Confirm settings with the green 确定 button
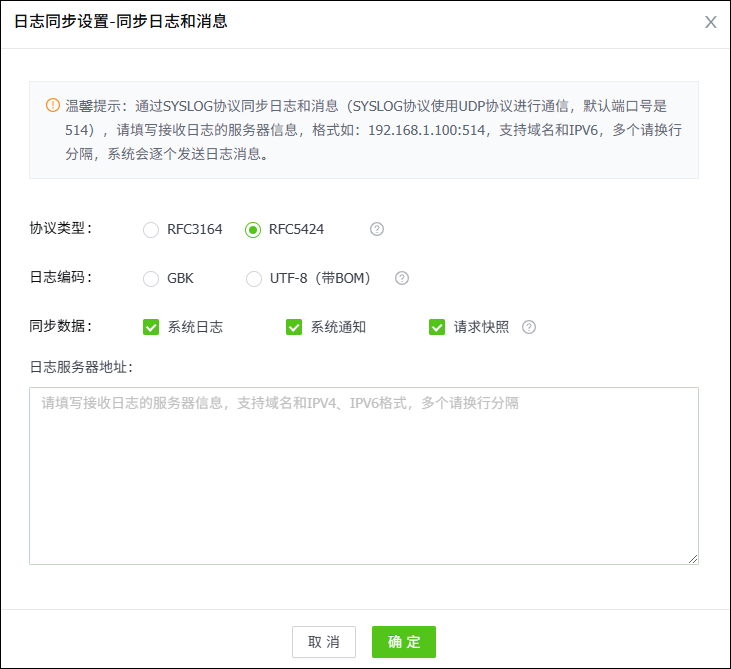The width and height of the screenshot is (731, 669). tap(404, 642)
